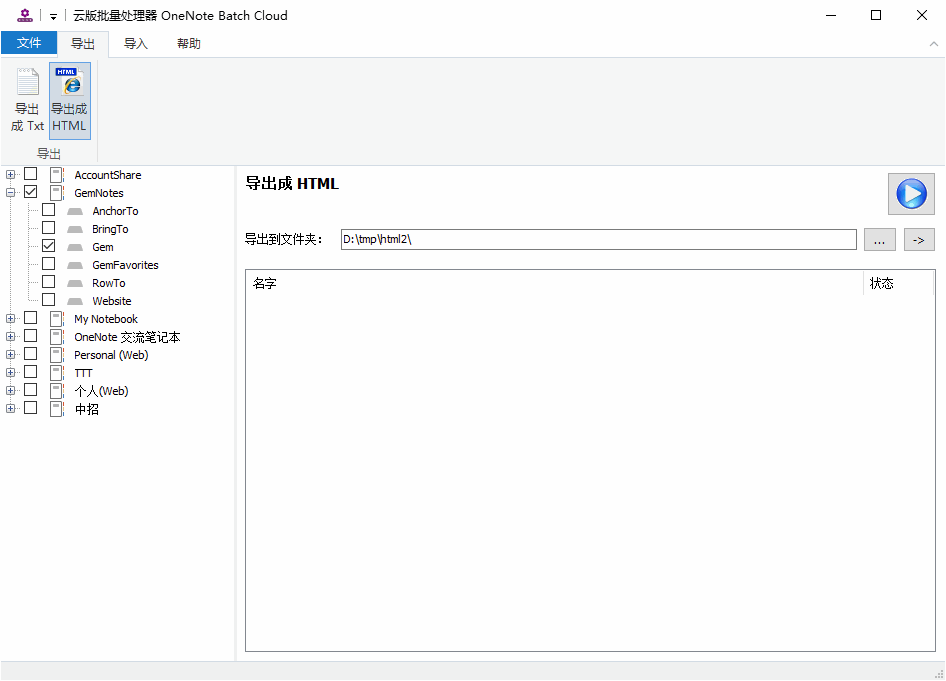The width and height of the screenshot is (946, 681).
Task: Expand the OneNote 交流笔记本 tree node
Action: [x=10, y=337]
